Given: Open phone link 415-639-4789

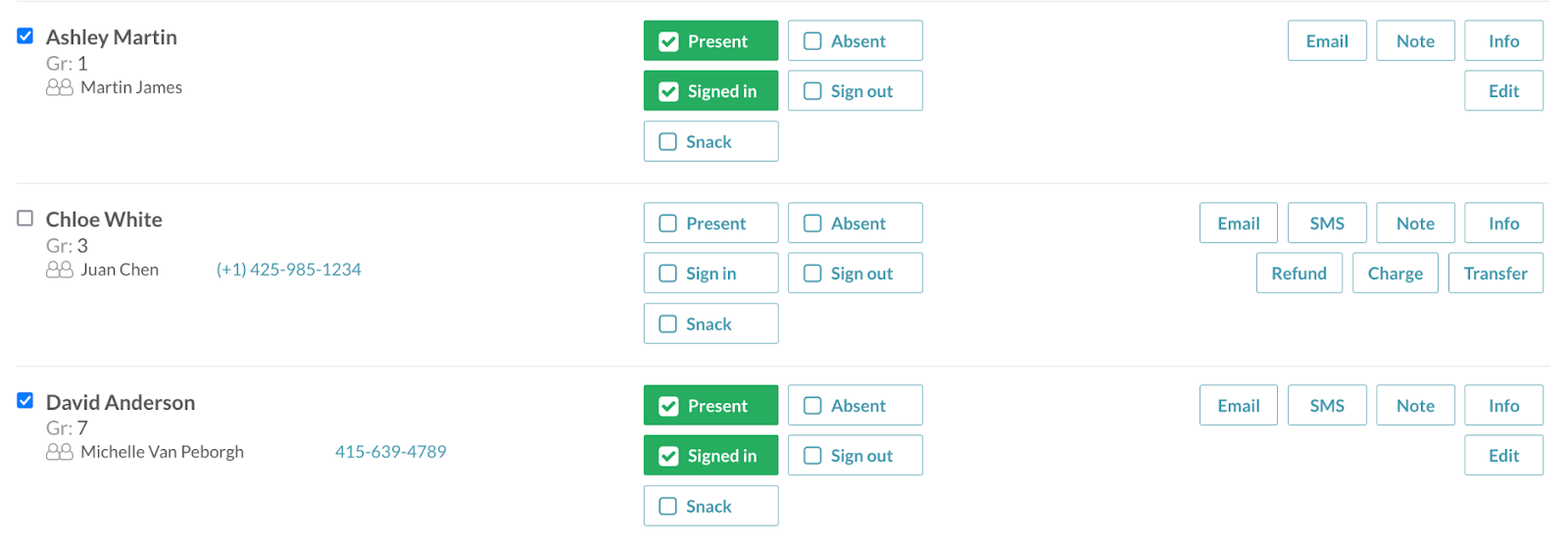Looking at the screenshot, I should pyautogui.click(x=390, y=452).
